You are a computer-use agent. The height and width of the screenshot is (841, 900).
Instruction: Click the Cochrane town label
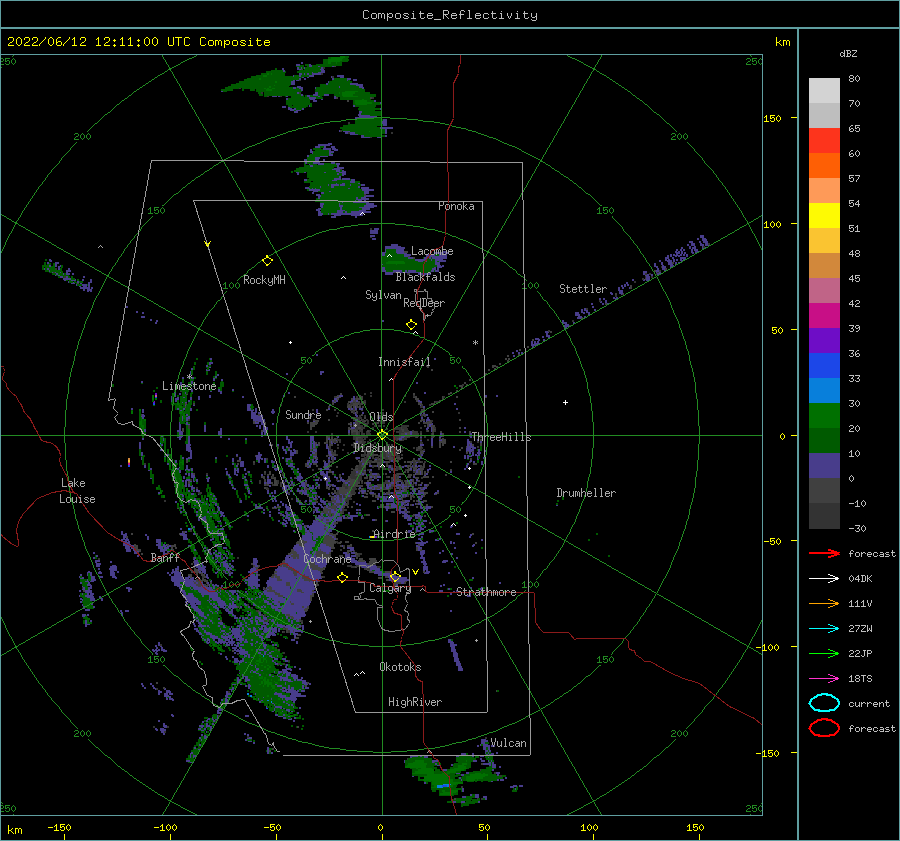327,559
